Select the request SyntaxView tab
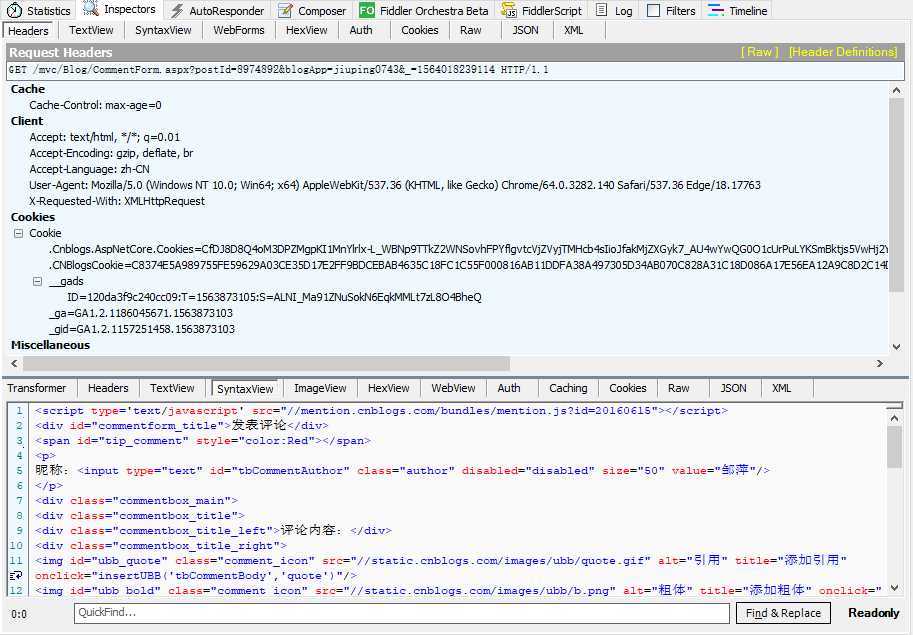This screenshot has width=913, height=635. 163,30
